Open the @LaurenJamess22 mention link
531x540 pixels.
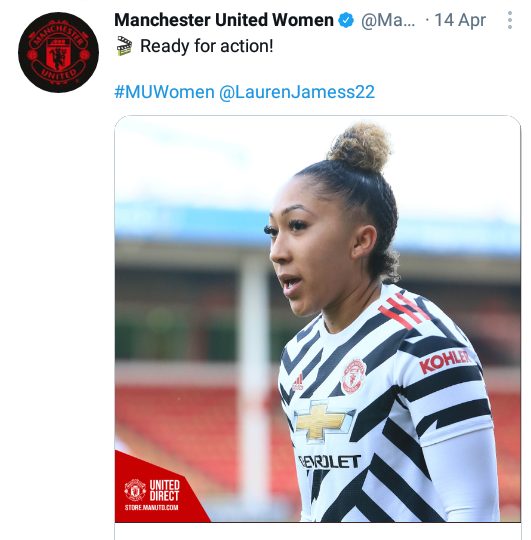coord(297,92)
